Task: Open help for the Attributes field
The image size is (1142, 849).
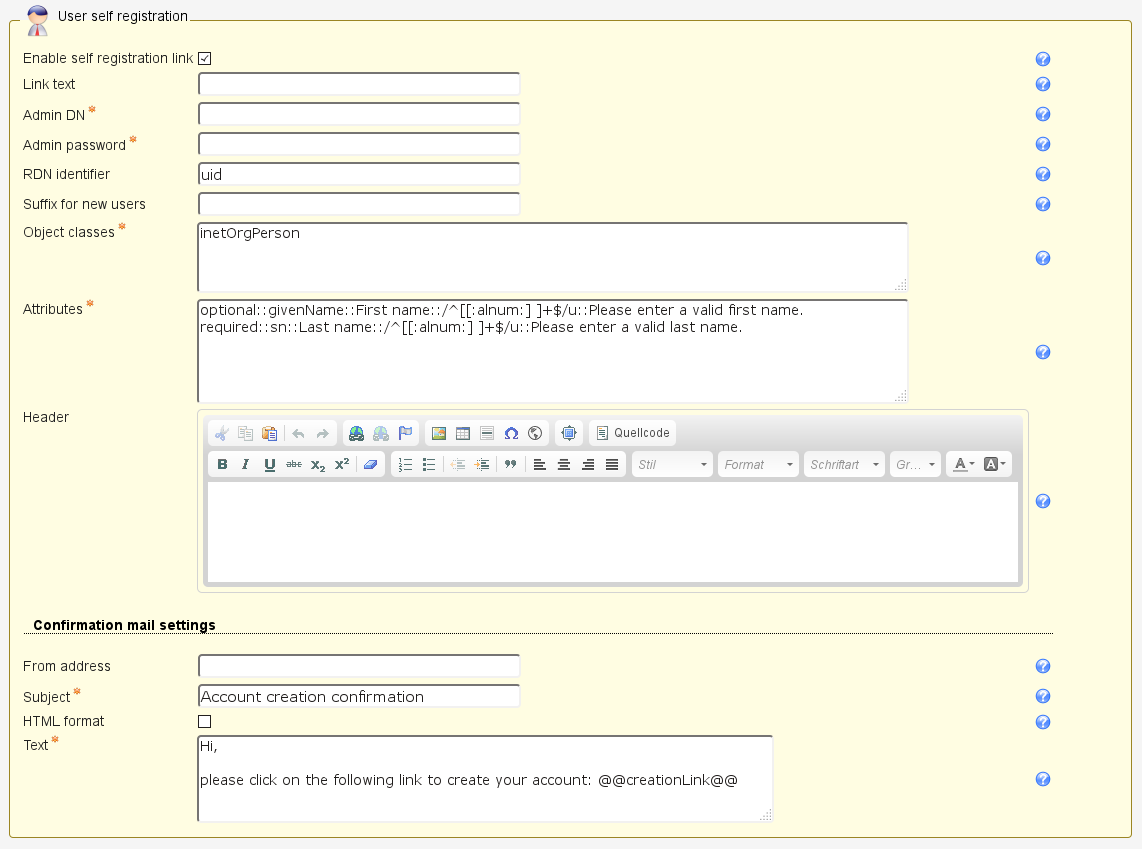Action: (x=1042, y=352)
